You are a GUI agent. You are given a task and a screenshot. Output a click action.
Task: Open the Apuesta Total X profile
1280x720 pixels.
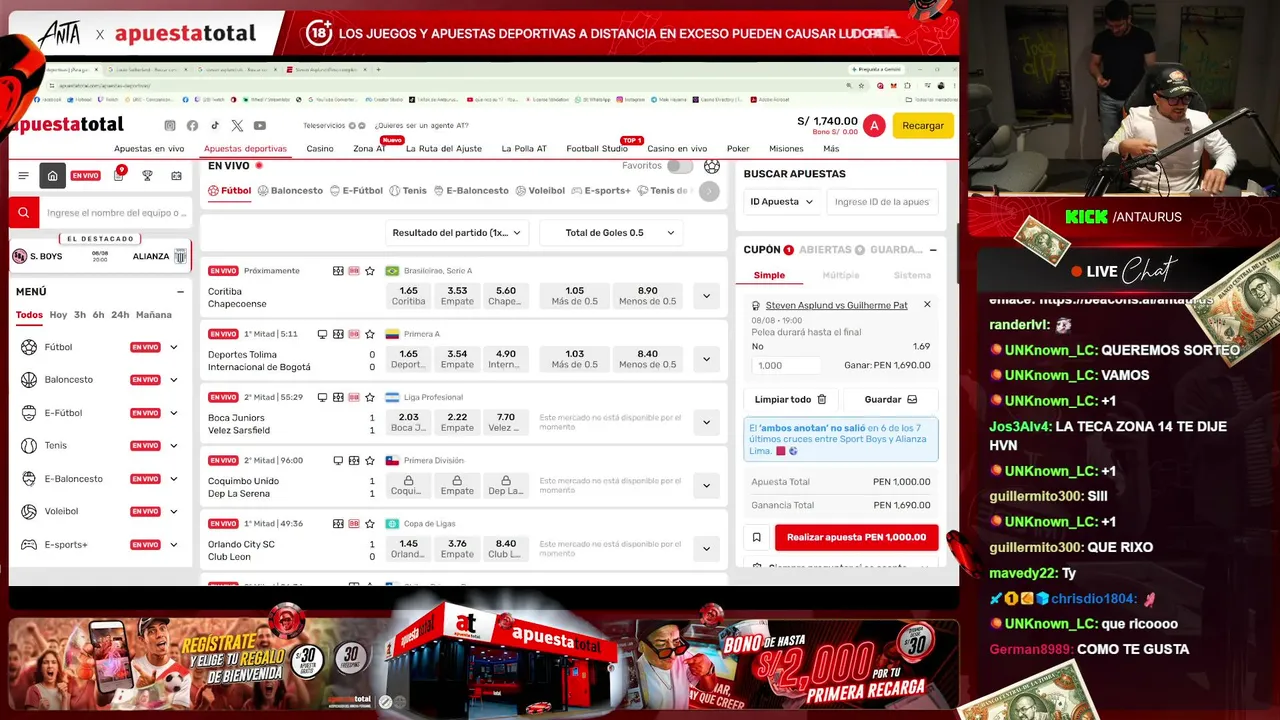(237, 126)
